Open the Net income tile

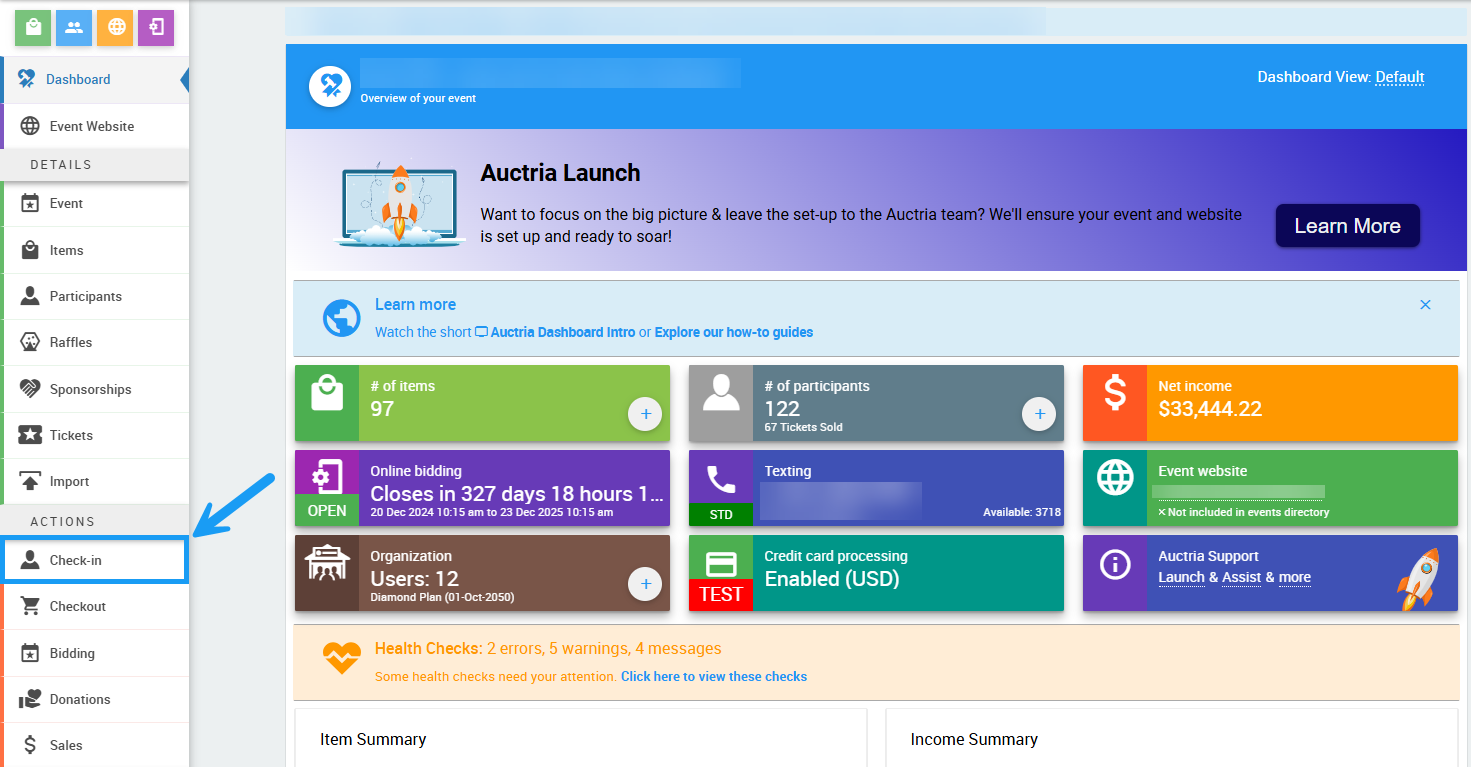1269,403
